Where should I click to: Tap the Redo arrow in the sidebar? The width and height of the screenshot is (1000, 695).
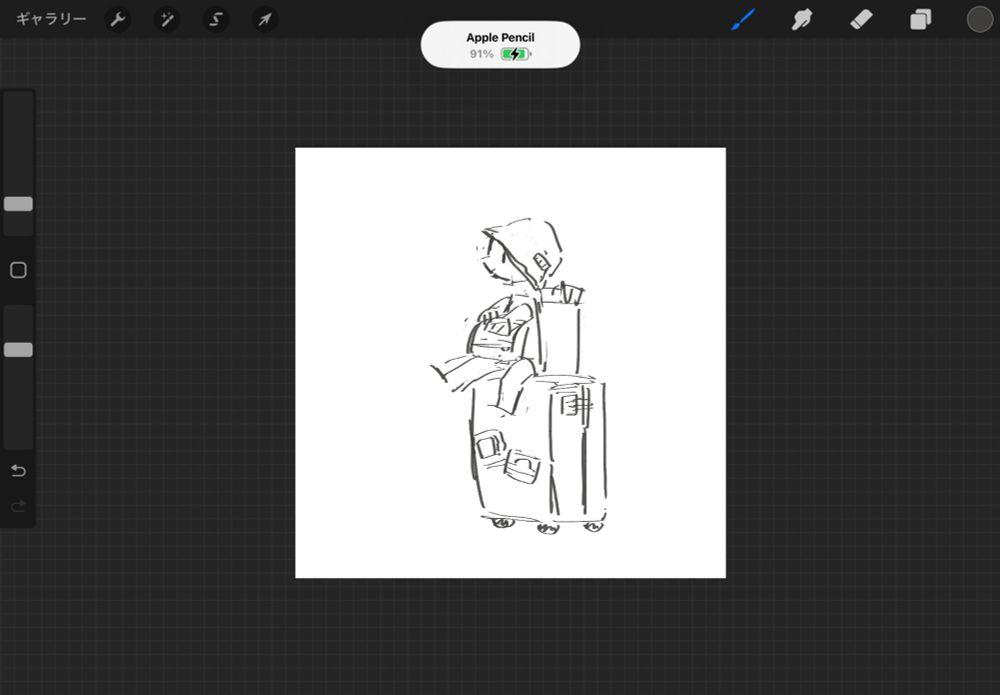tap(18, 505)
